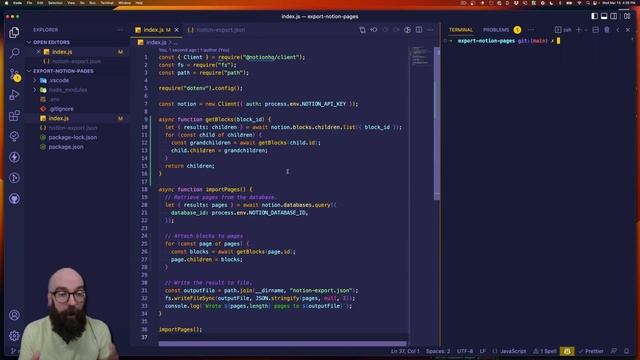Screen dimensions: 640x360
Task: Open the terminal shell profile selector
Action: point(563,30)
